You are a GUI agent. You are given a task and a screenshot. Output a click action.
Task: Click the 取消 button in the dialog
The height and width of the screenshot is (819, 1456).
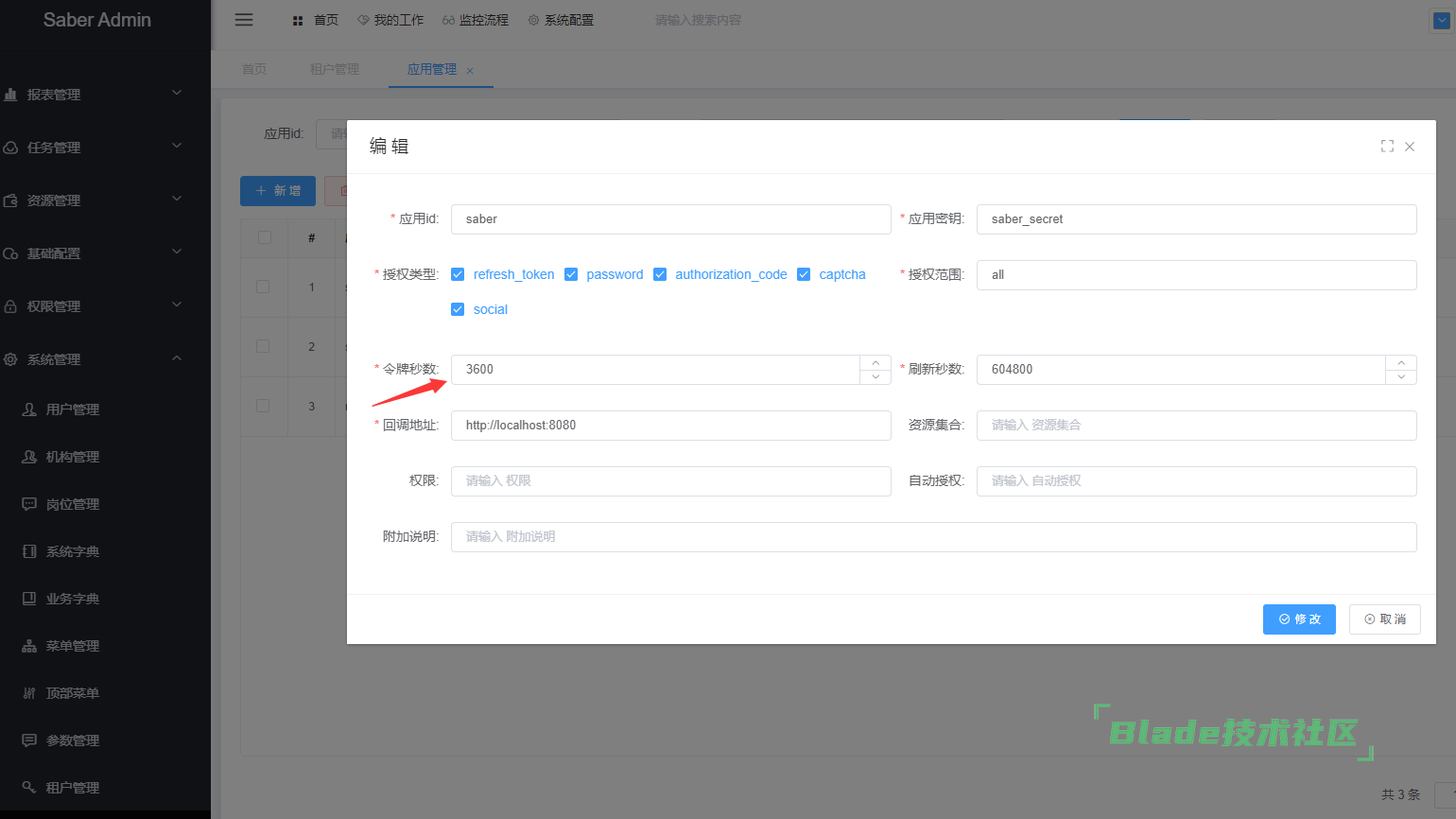click(1385, 619)
